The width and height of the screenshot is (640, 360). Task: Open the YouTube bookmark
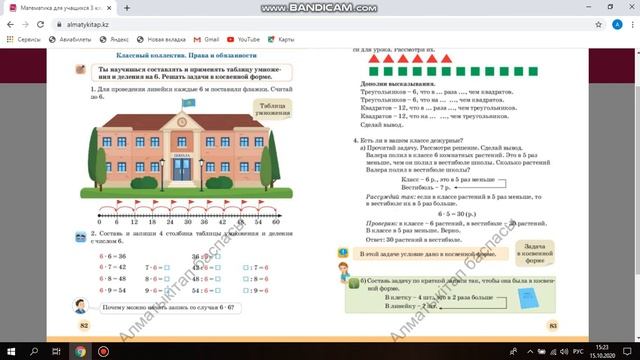(243, 39)
